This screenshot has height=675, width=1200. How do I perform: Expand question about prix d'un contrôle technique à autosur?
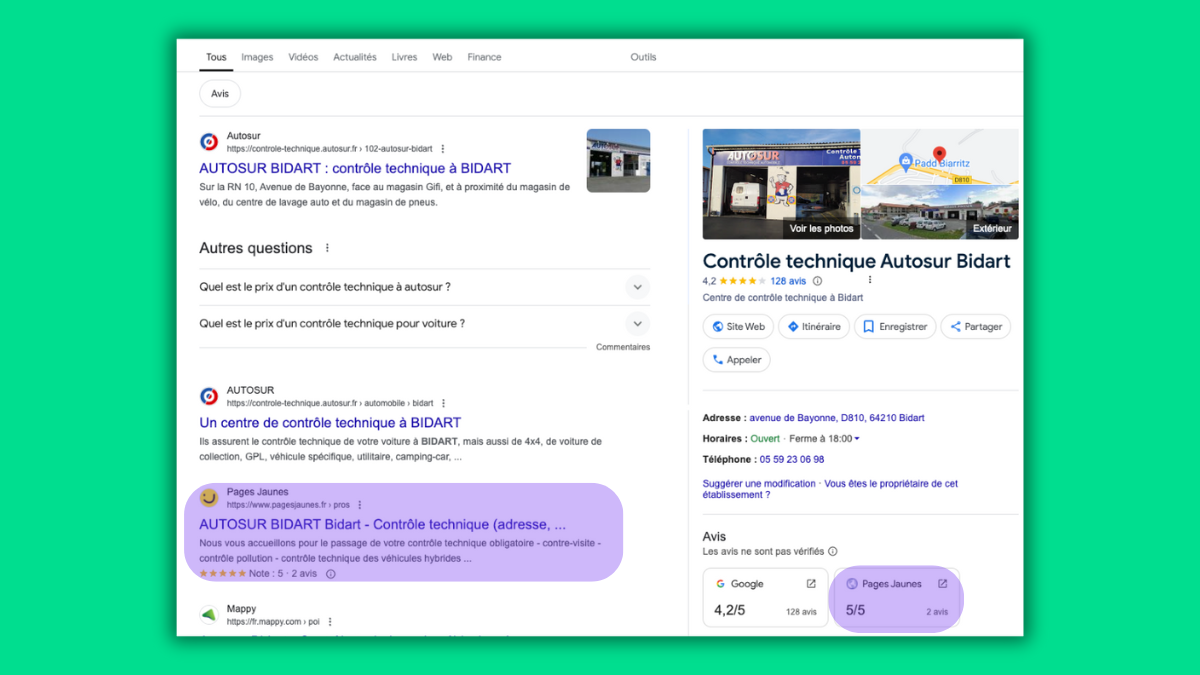(424, 287)
